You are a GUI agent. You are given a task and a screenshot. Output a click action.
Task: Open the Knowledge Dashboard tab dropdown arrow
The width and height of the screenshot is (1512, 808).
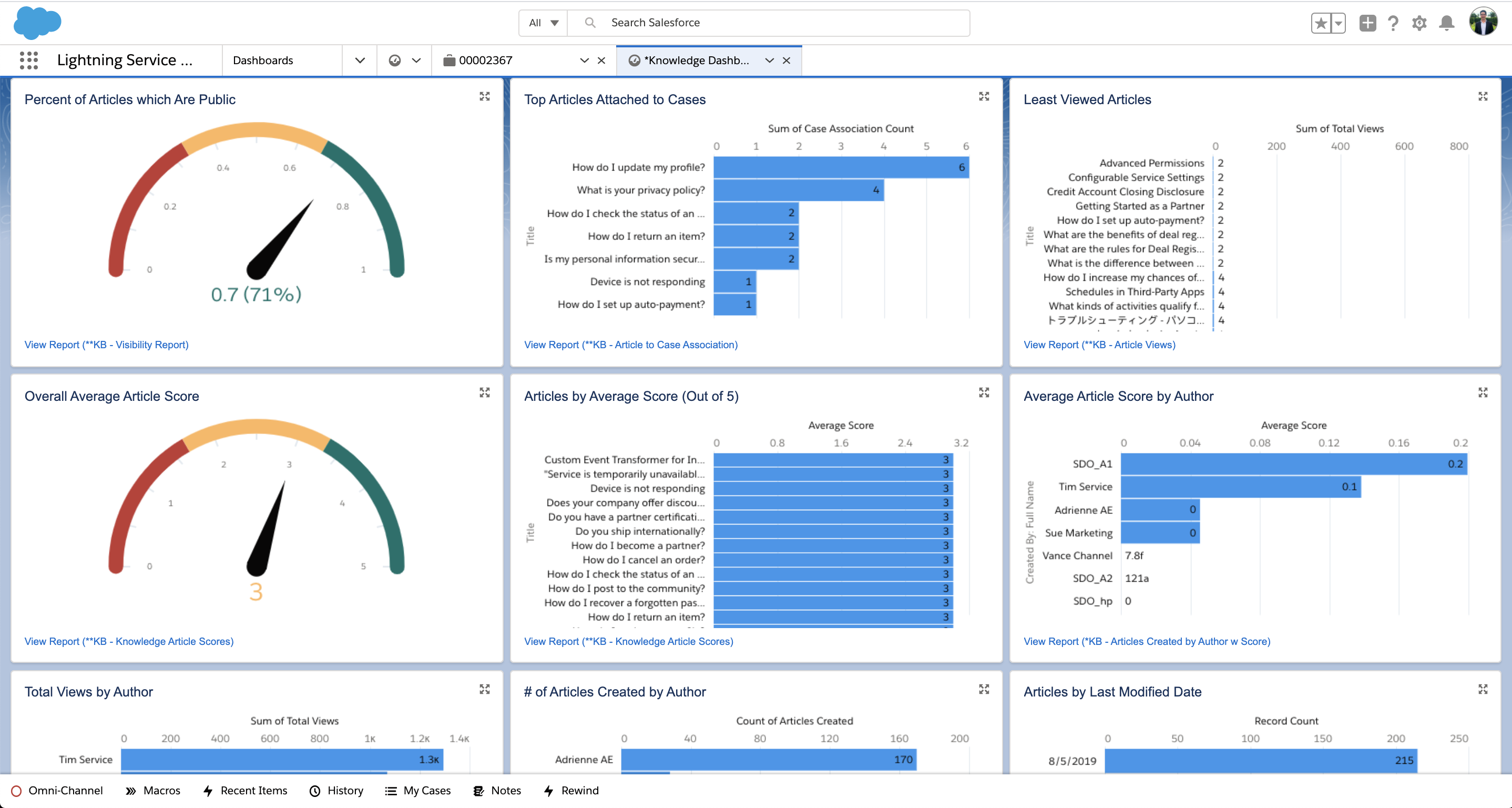[x=770, y=60]
